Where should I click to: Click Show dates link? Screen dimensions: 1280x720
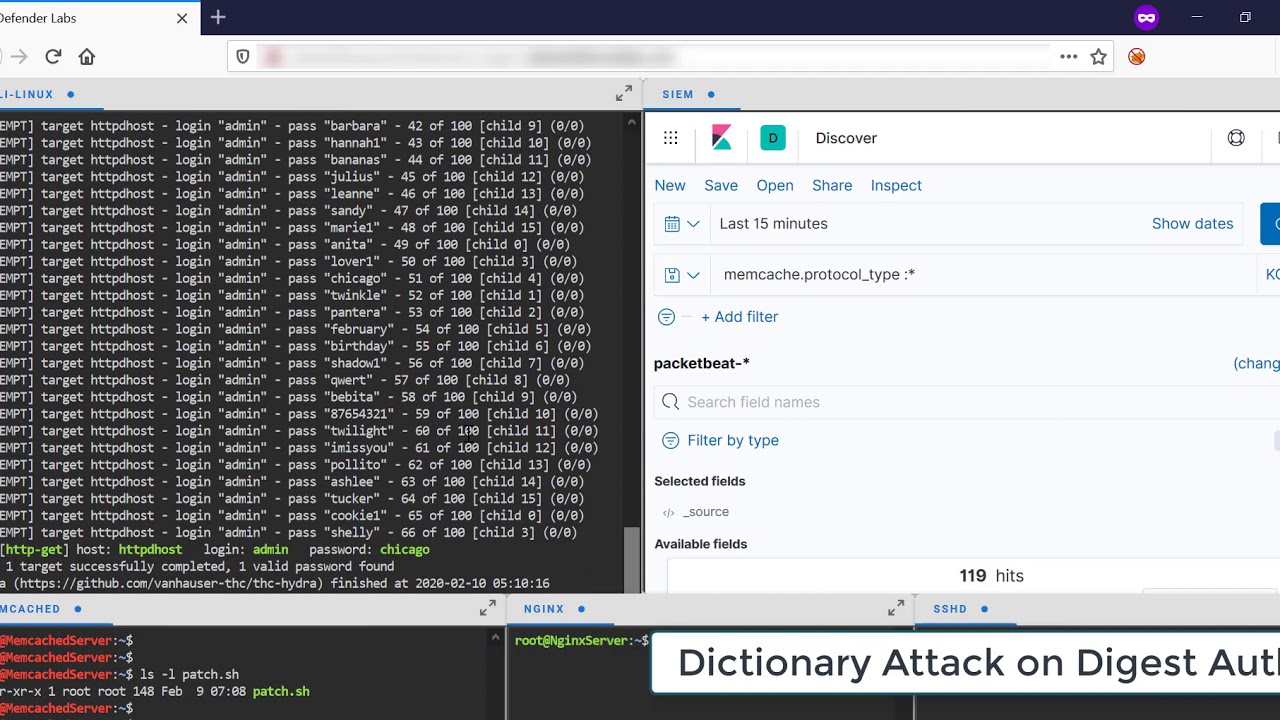(1192, 224)
